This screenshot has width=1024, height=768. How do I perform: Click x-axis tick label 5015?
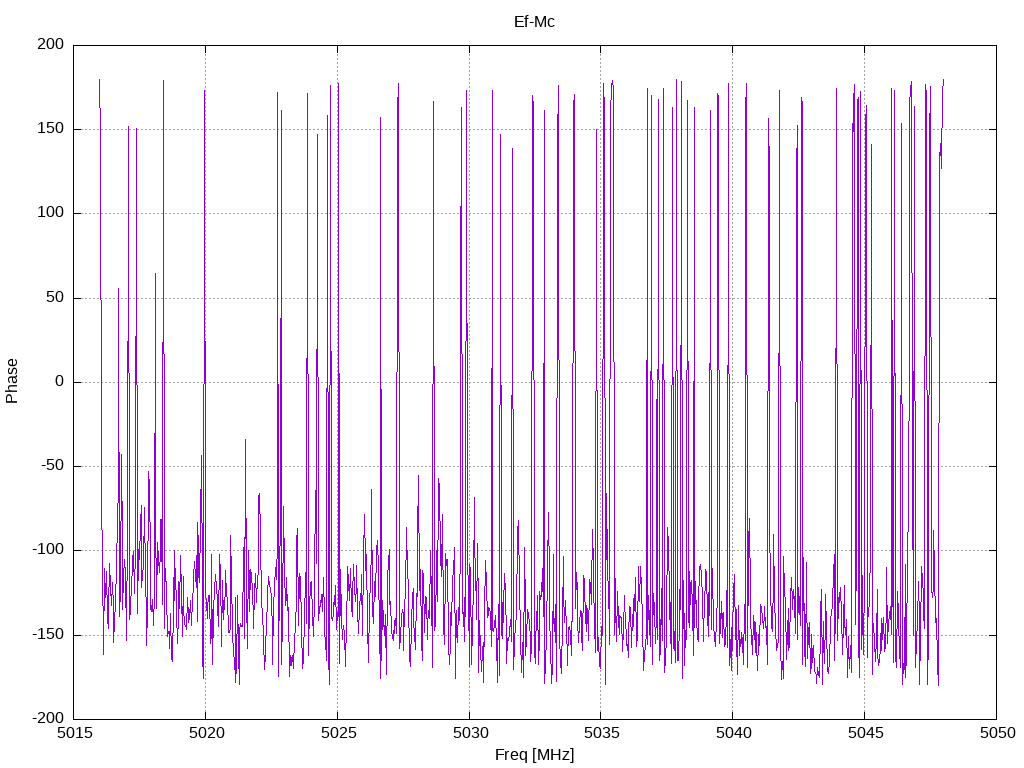click(x=74, y=733)
